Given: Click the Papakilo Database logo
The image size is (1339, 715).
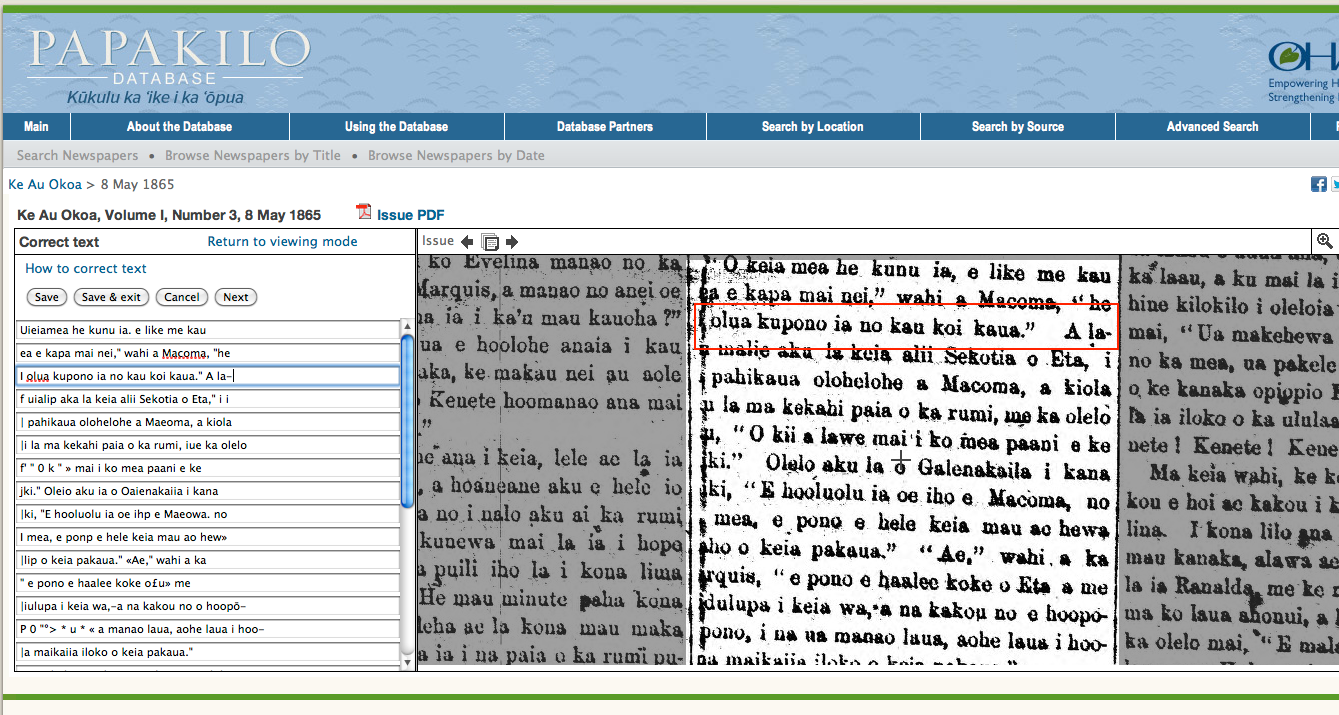Looking at the screenshot, I should click(x=168, y=67).
